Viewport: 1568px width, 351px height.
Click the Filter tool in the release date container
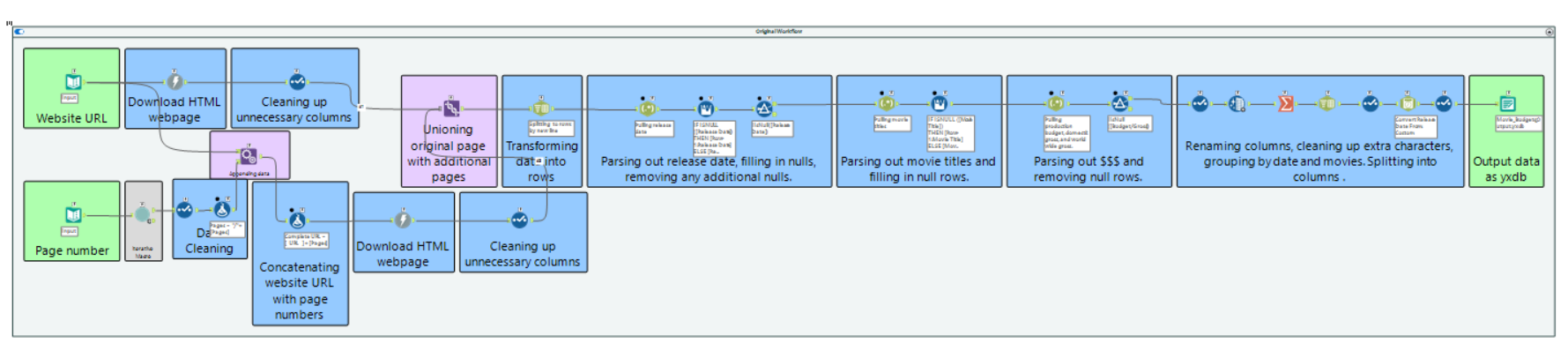[764, 108]
